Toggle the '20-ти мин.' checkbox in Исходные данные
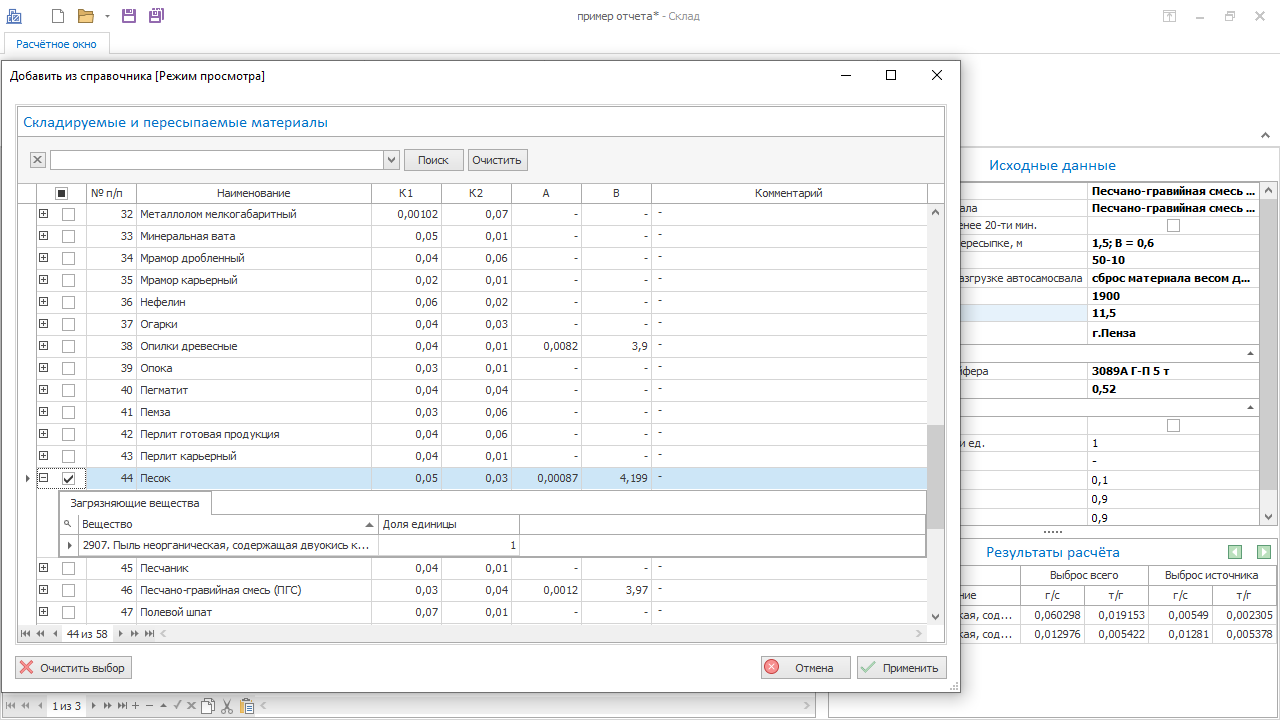Image resolution: width=1280 pixels, height=720 pixels. tap(1174, 226)
